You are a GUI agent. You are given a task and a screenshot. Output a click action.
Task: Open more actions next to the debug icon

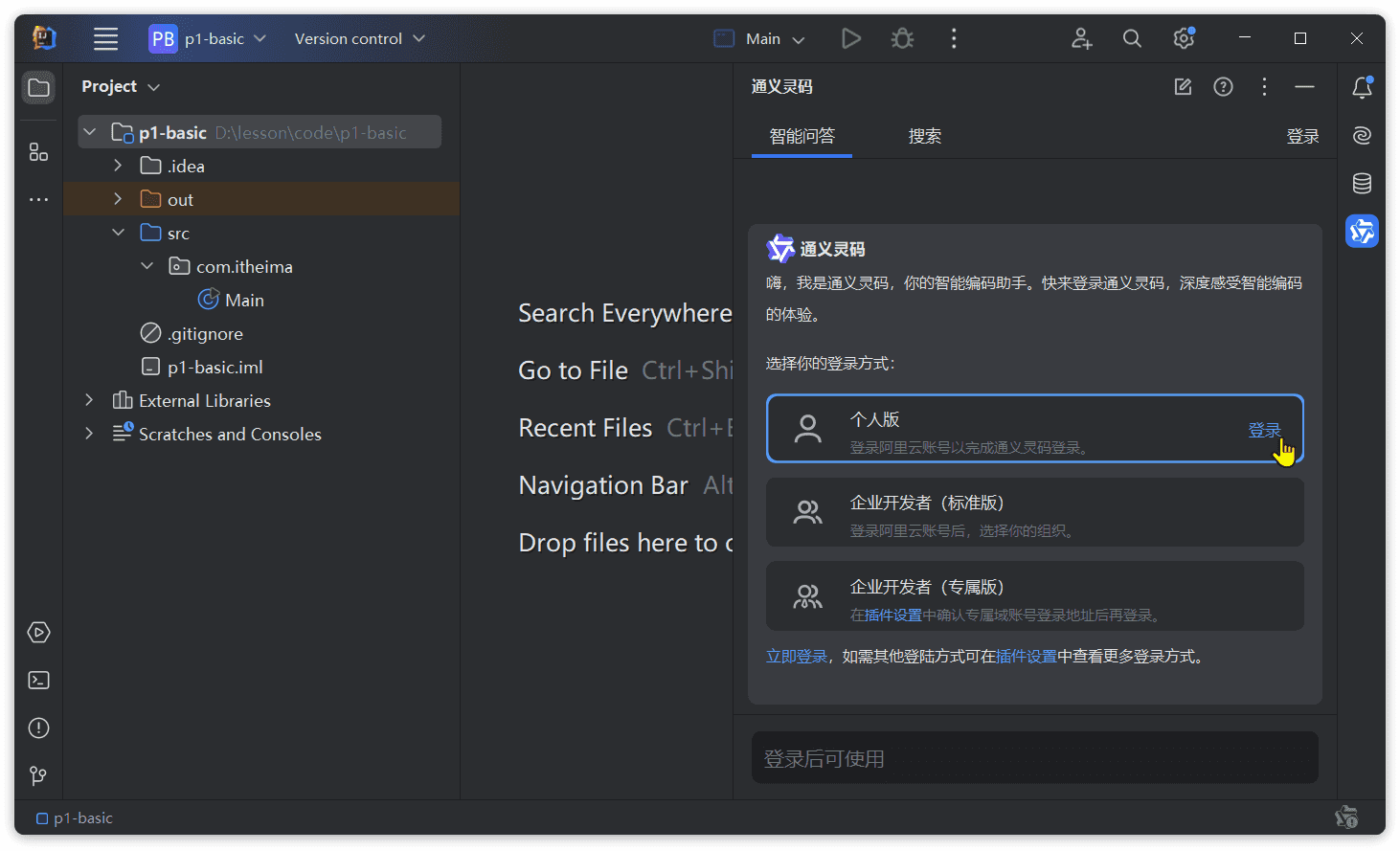pyautogui.click(x=953, y=38)
